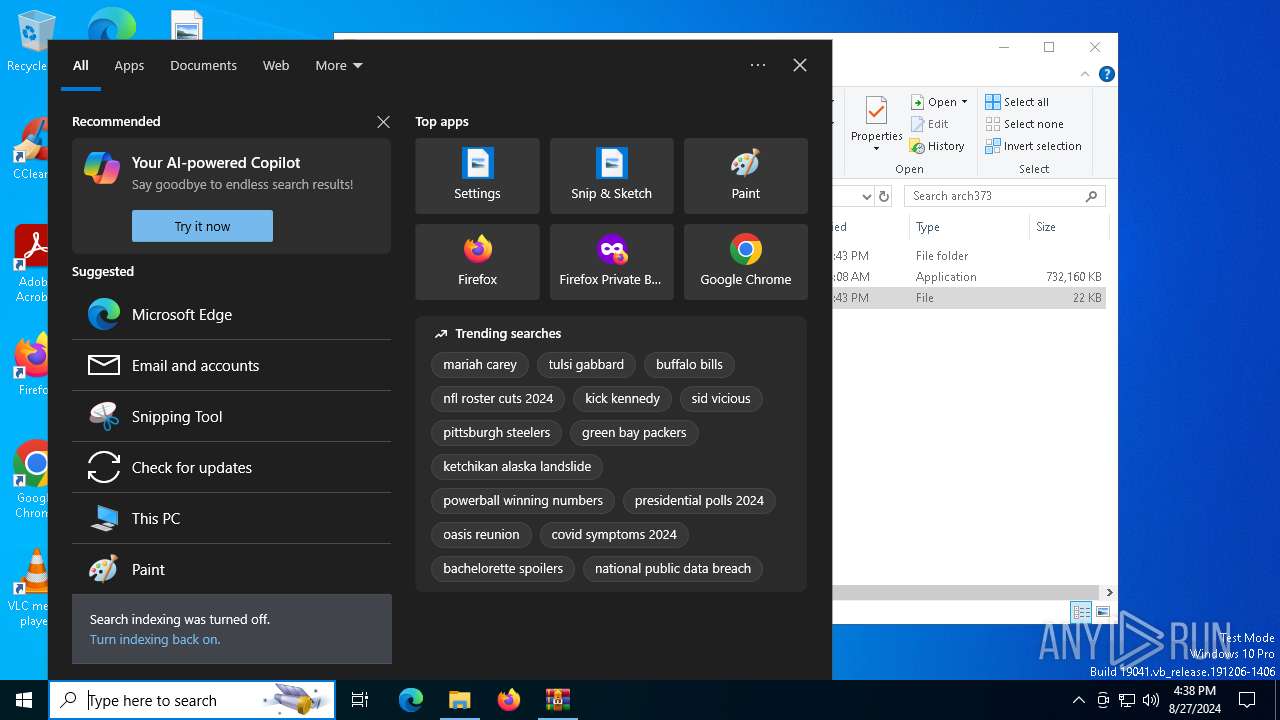Search trending buffalo bills
The height and width of the screenshot is (720, 1280).
689,365
